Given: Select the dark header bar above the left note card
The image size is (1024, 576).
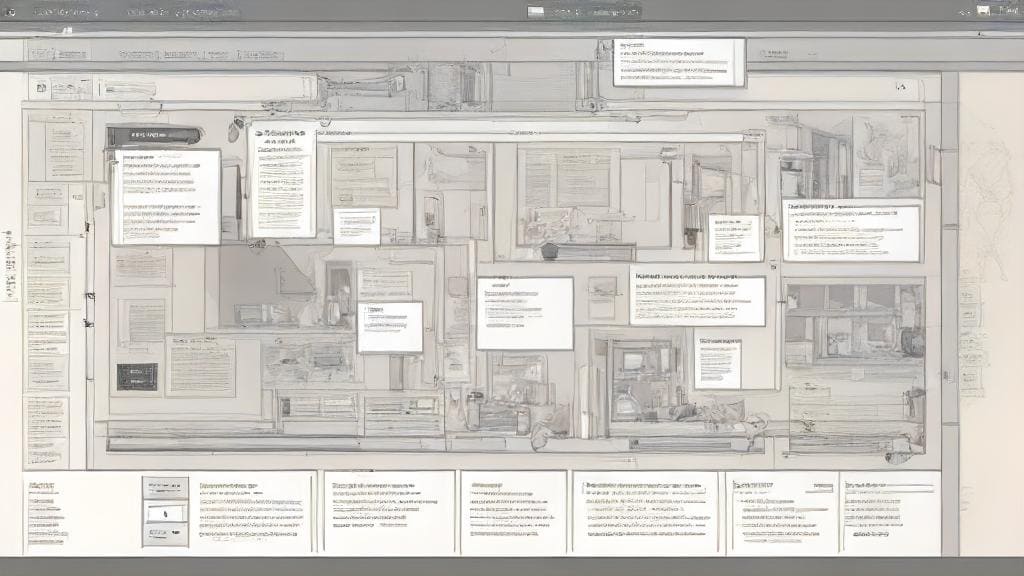Looking at the screenshot, I should click(153, 135).
